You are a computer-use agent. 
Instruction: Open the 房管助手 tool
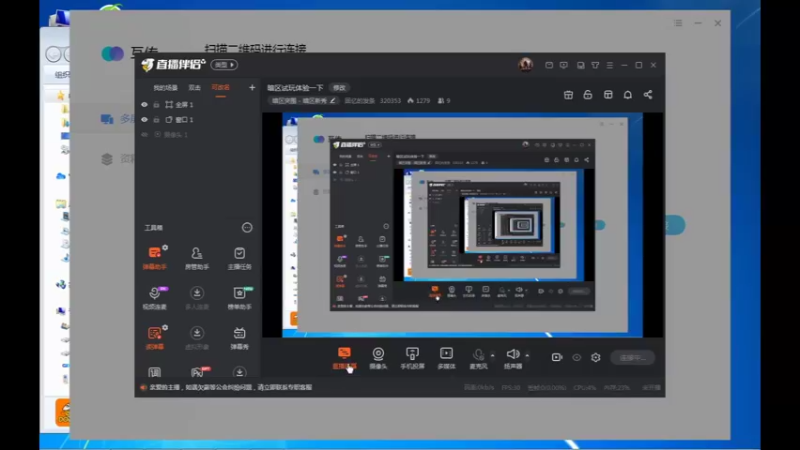pyautogui.click(x=197, y=258)
